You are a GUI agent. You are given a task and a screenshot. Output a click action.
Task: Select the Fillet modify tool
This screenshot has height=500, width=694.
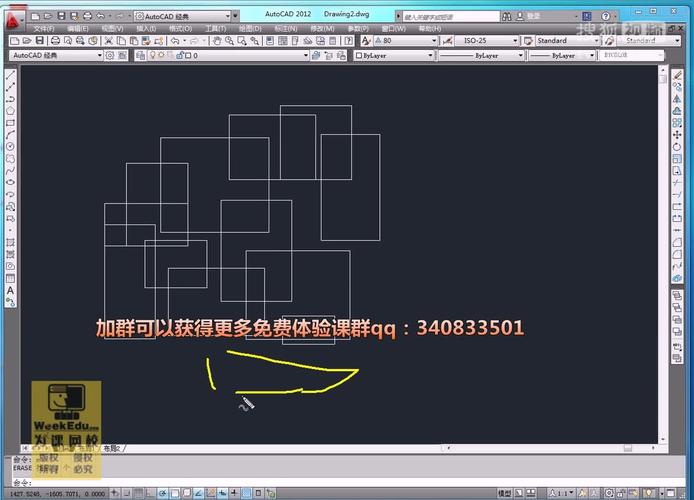677,254
